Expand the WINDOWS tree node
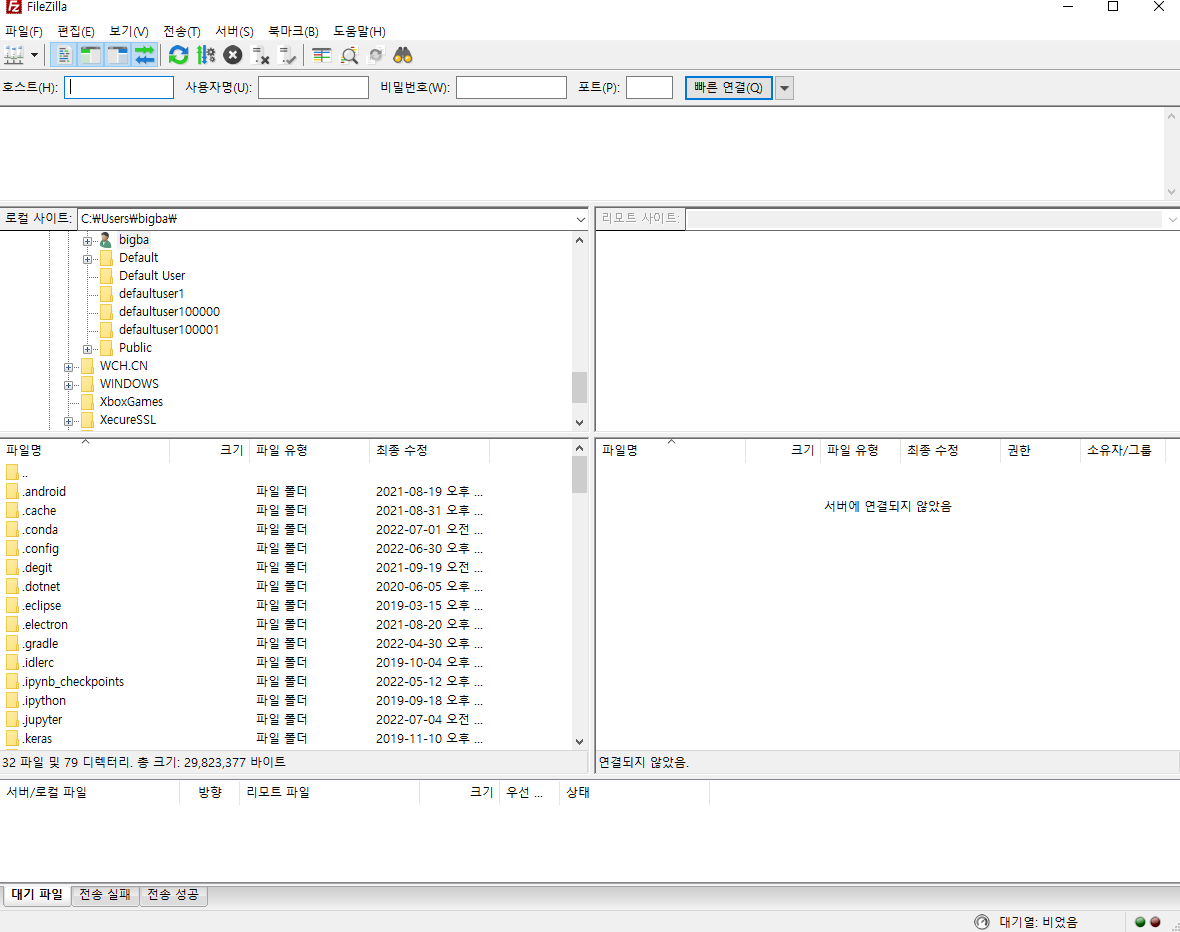 coord(68,385)
